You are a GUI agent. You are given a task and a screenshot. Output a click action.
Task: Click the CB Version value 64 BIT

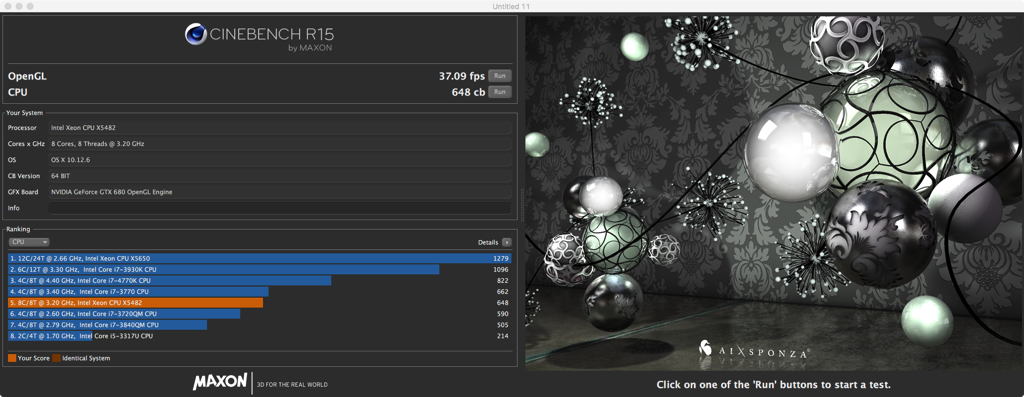pos(280,176)
